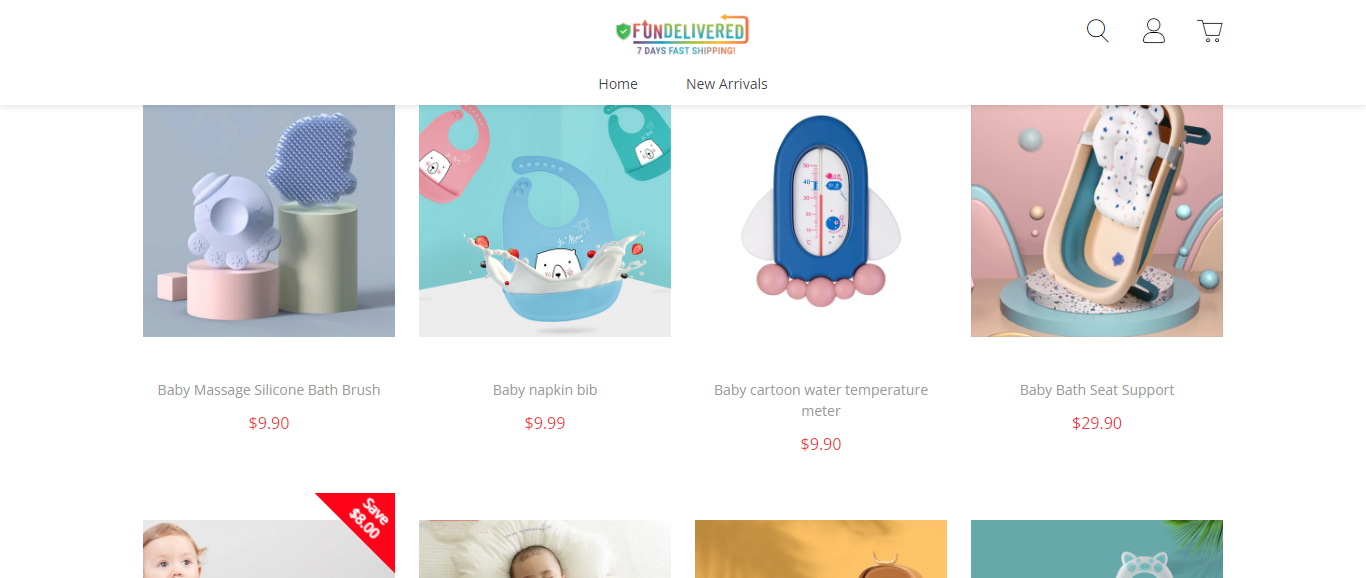Click the $9.99 price under napkin bib
This screenshot has height=578, width=1366.
click(x=545, y=423)
